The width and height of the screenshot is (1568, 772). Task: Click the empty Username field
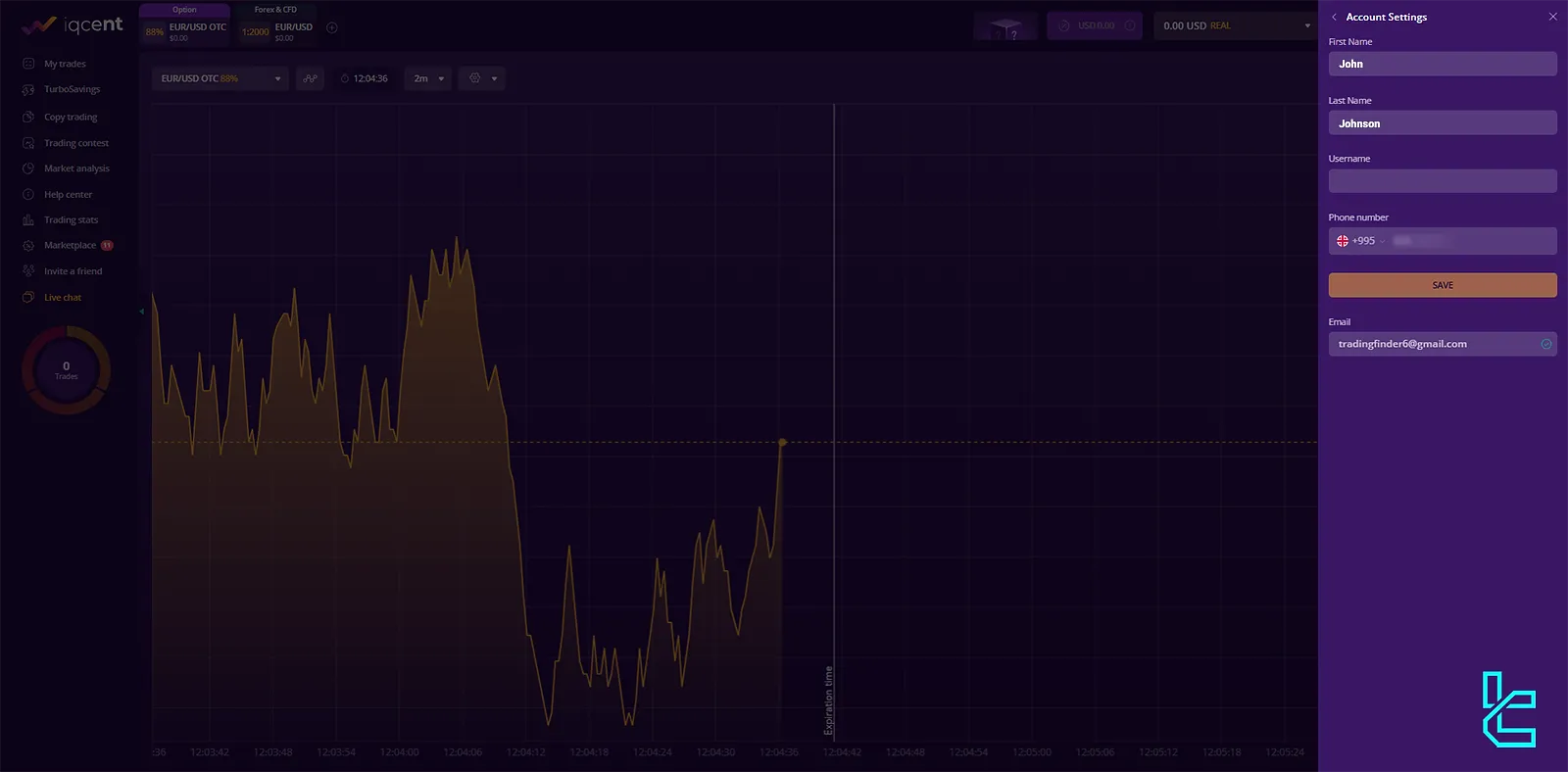pos(1443,180)
